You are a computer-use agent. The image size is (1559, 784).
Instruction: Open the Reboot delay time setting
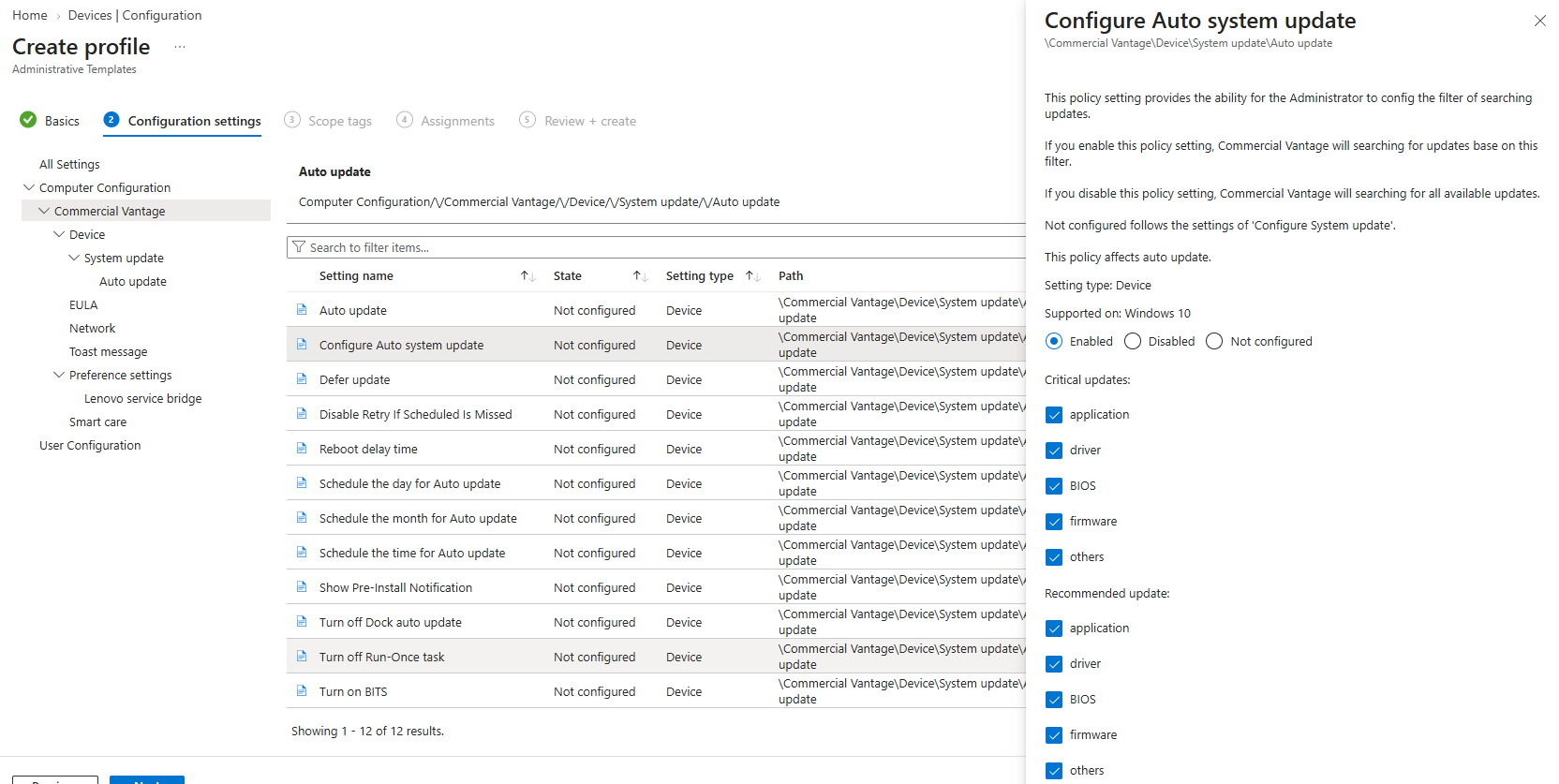(369, 449)
